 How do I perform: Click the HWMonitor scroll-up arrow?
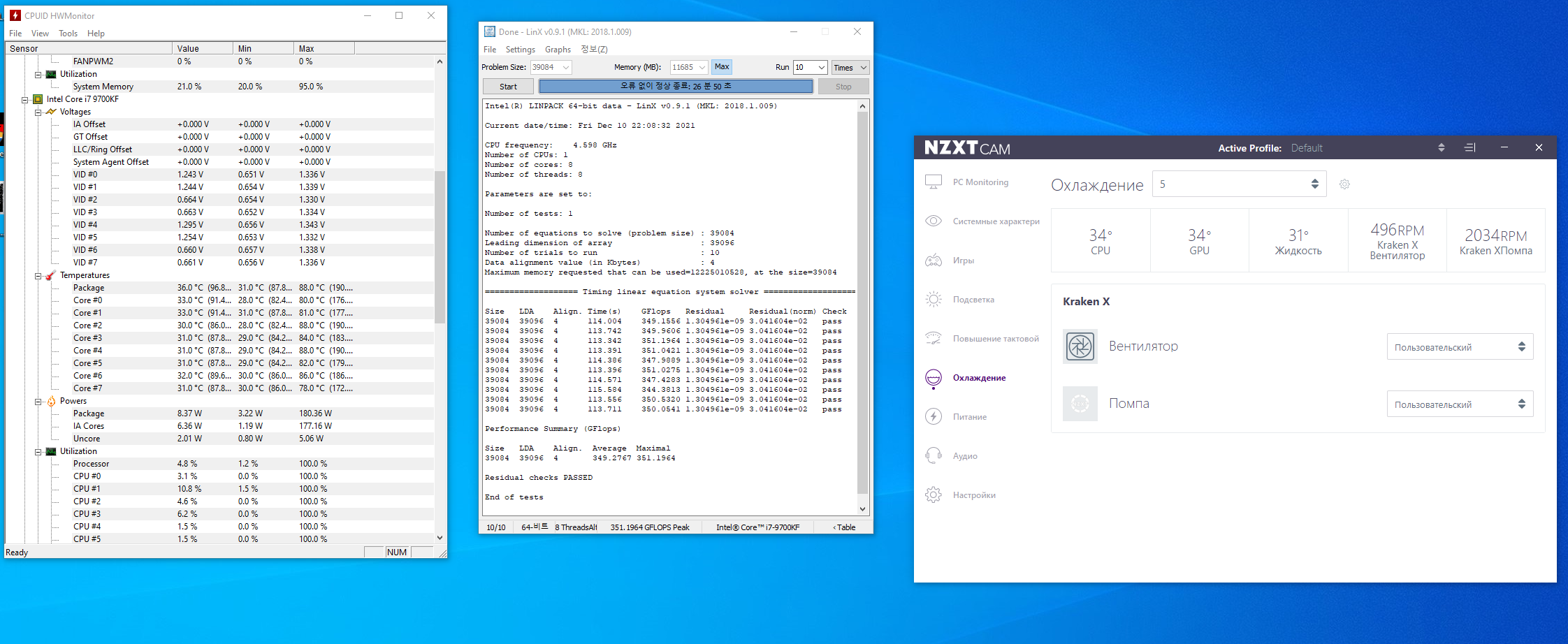coord(440,61)
